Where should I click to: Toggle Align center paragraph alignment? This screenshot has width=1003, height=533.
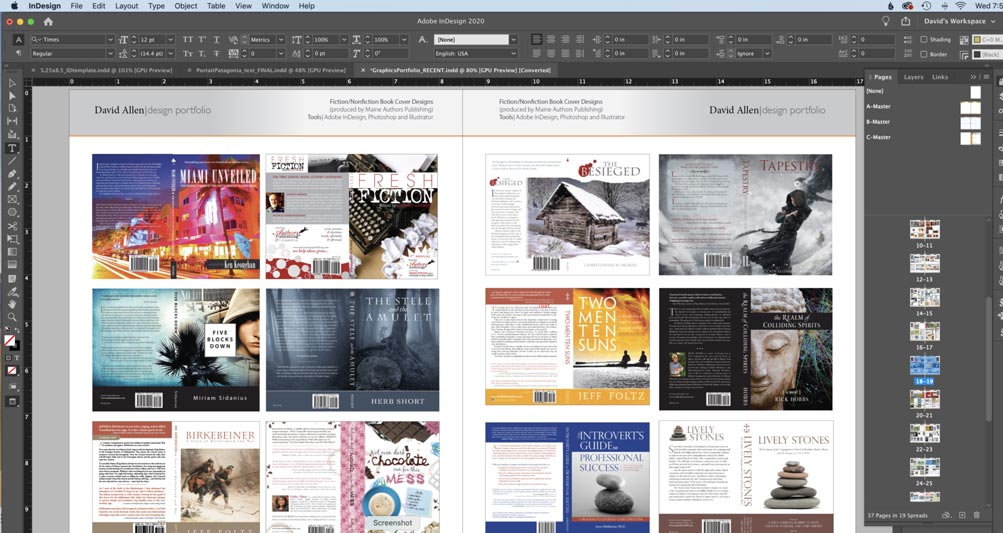(x=551, y=40)
